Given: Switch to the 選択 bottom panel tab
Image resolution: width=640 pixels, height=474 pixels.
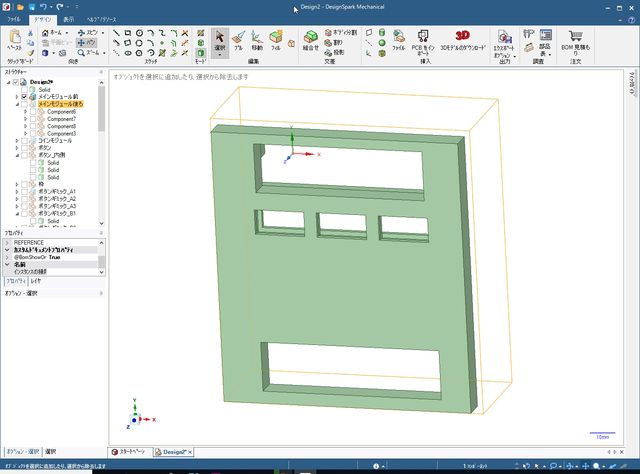Looking at the screenshot, I should coord(51,452).
